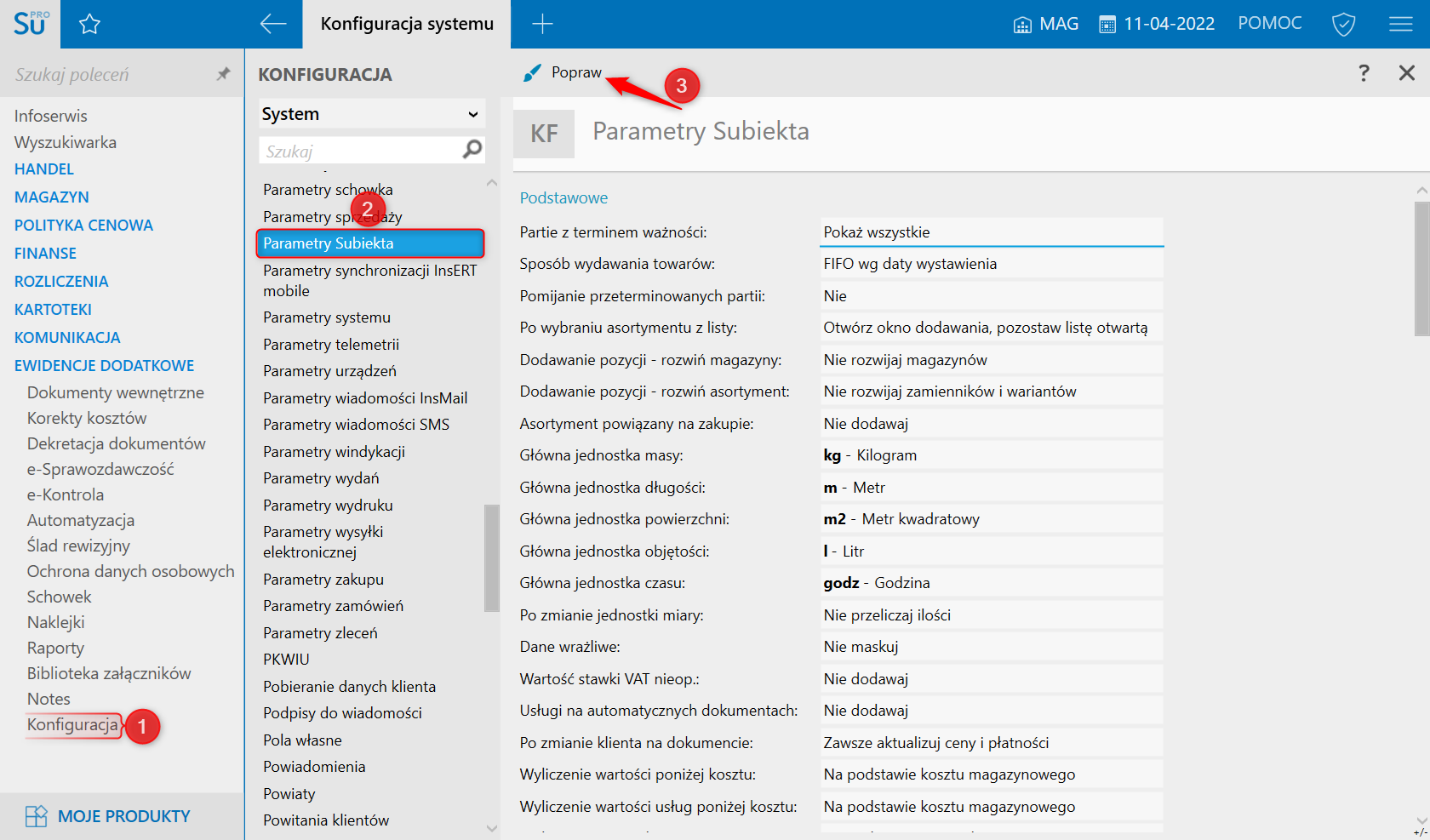Click the shield security icon
The image size is (1430, 840).
click(1343, 24)
